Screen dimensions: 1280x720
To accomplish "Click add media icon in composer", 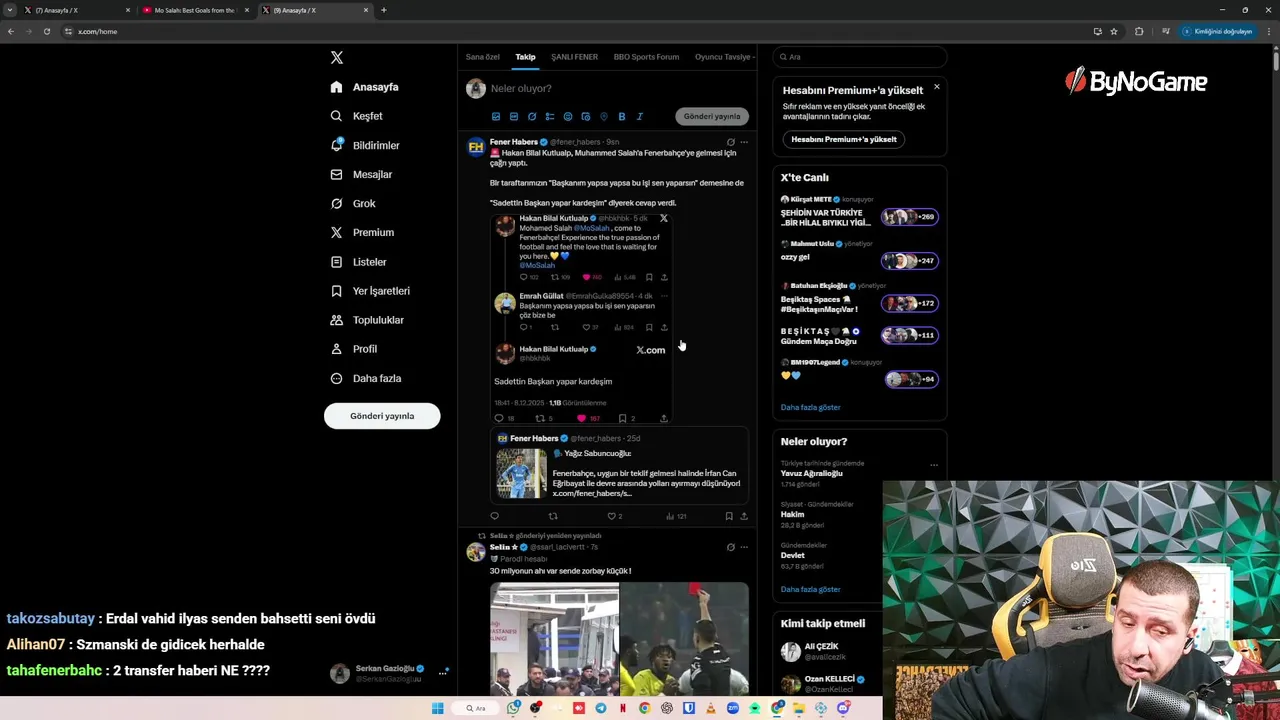I will pos(496,117).
